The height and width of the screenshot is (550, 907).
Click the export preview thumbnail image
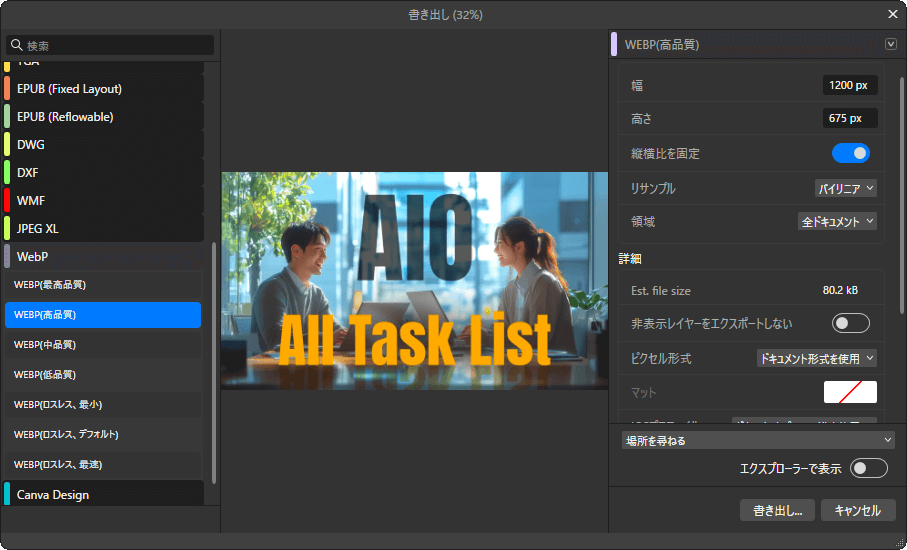[x=414, y=281]
